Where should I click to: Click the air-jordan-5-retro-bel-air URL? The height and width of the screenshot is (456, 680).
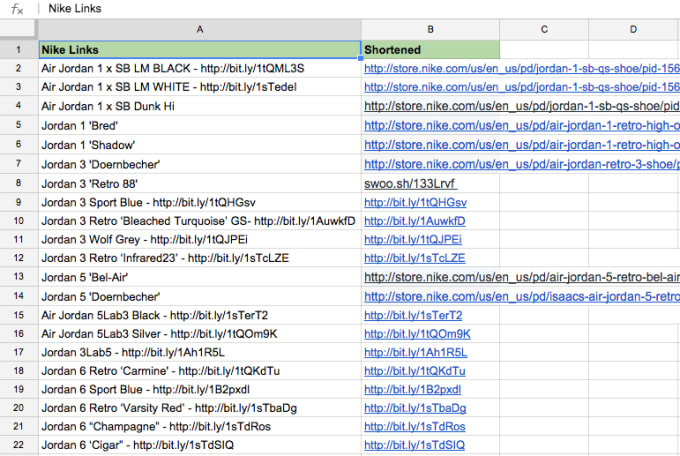522,277
